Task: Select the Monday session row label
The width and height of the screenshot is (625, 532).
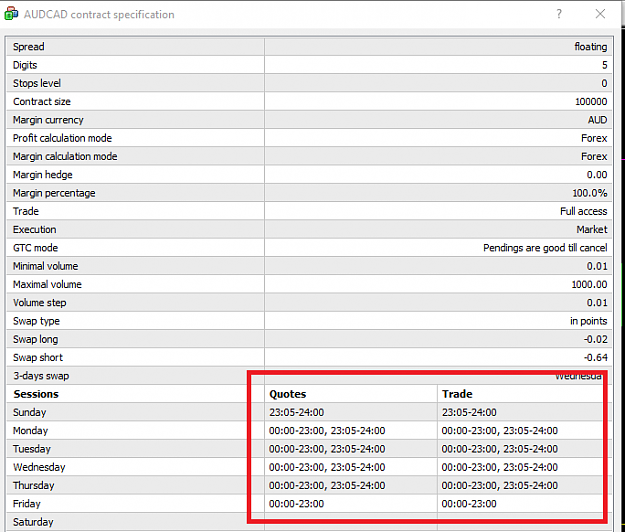Action: click(30, 431)
